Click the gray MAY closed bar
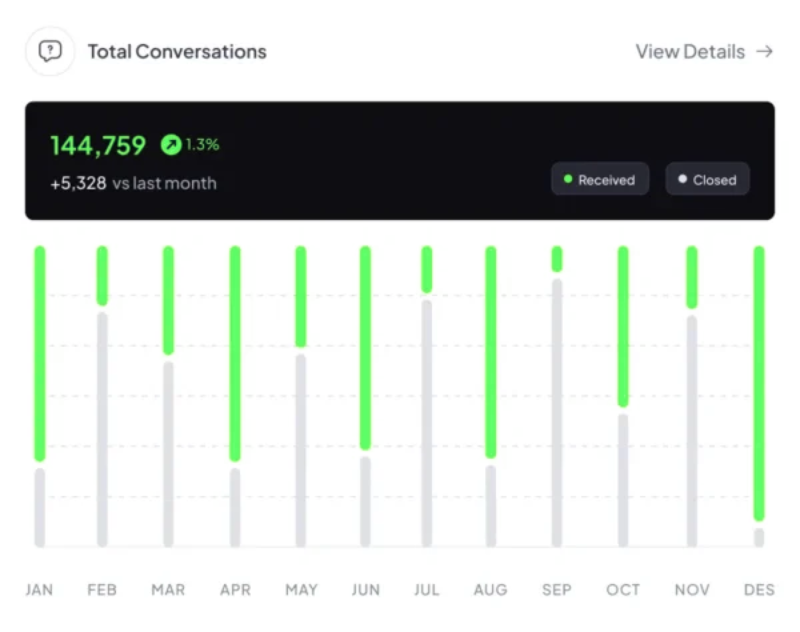The width and height of the screenshot is (800, 632). coord(301,450)
